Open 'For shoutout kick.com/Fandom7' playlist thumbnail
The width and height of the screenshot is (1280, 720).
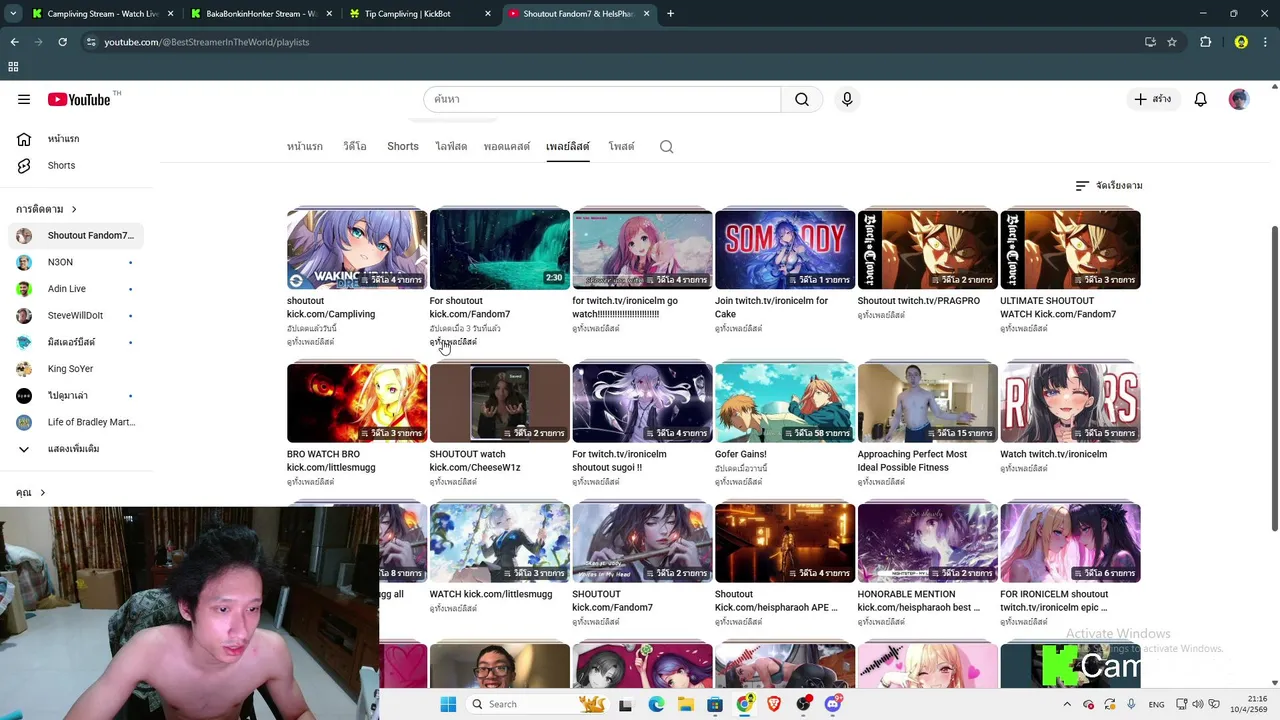point(500,250)
